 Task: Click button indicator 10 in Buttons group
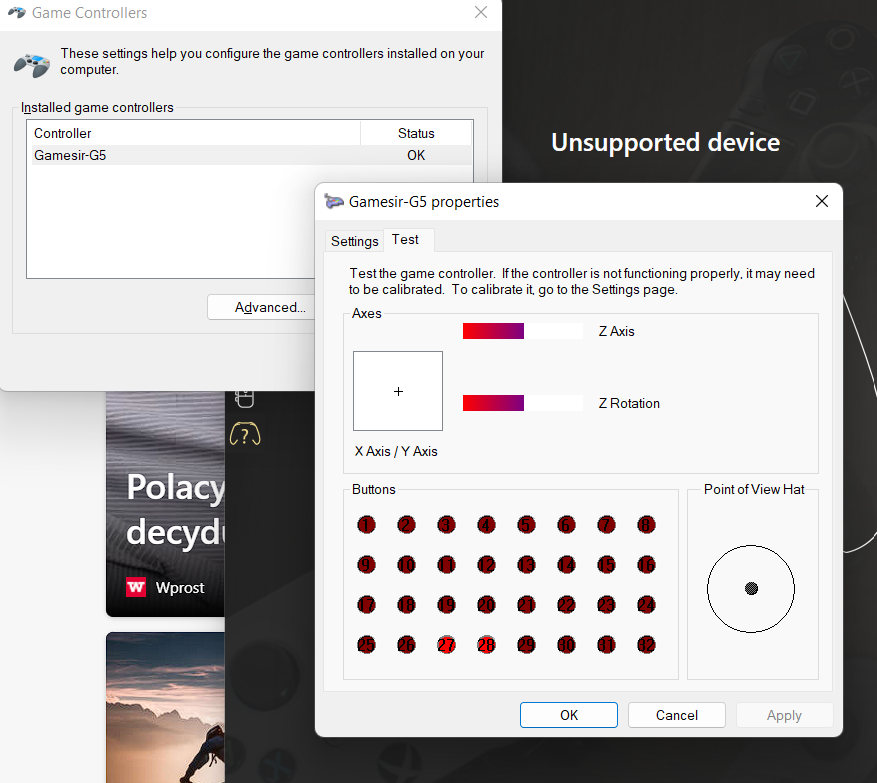(406, 565)
